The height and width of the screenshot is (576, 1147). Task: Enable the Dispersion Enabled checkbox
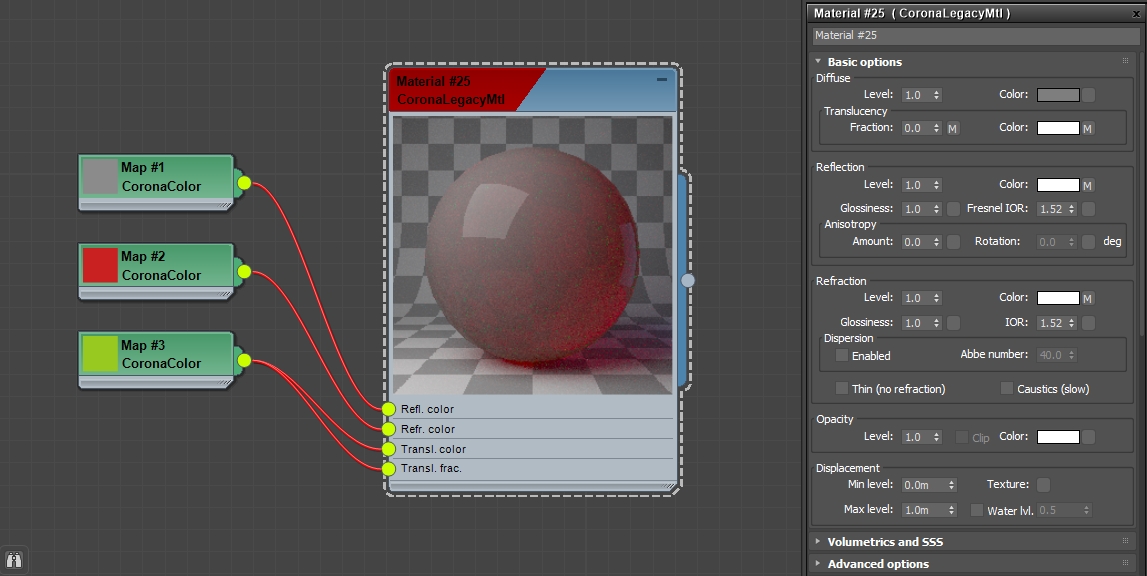pos(841,355)
